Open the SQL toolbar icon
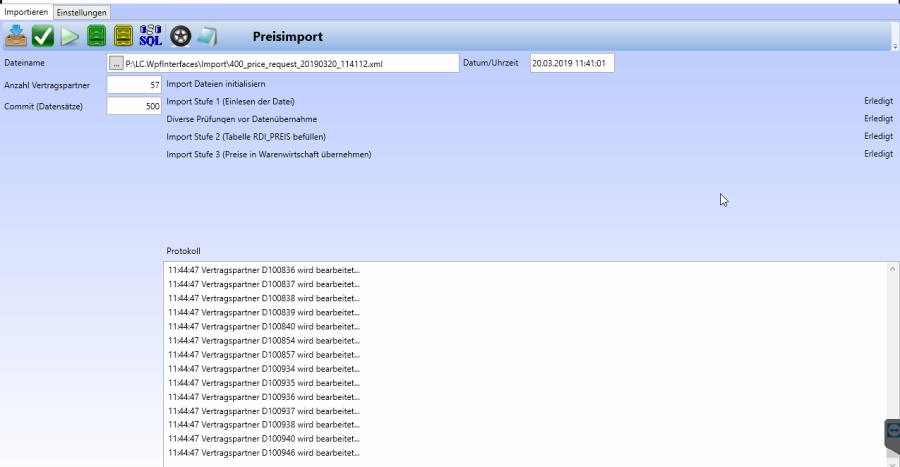 [x=150, y=36]
